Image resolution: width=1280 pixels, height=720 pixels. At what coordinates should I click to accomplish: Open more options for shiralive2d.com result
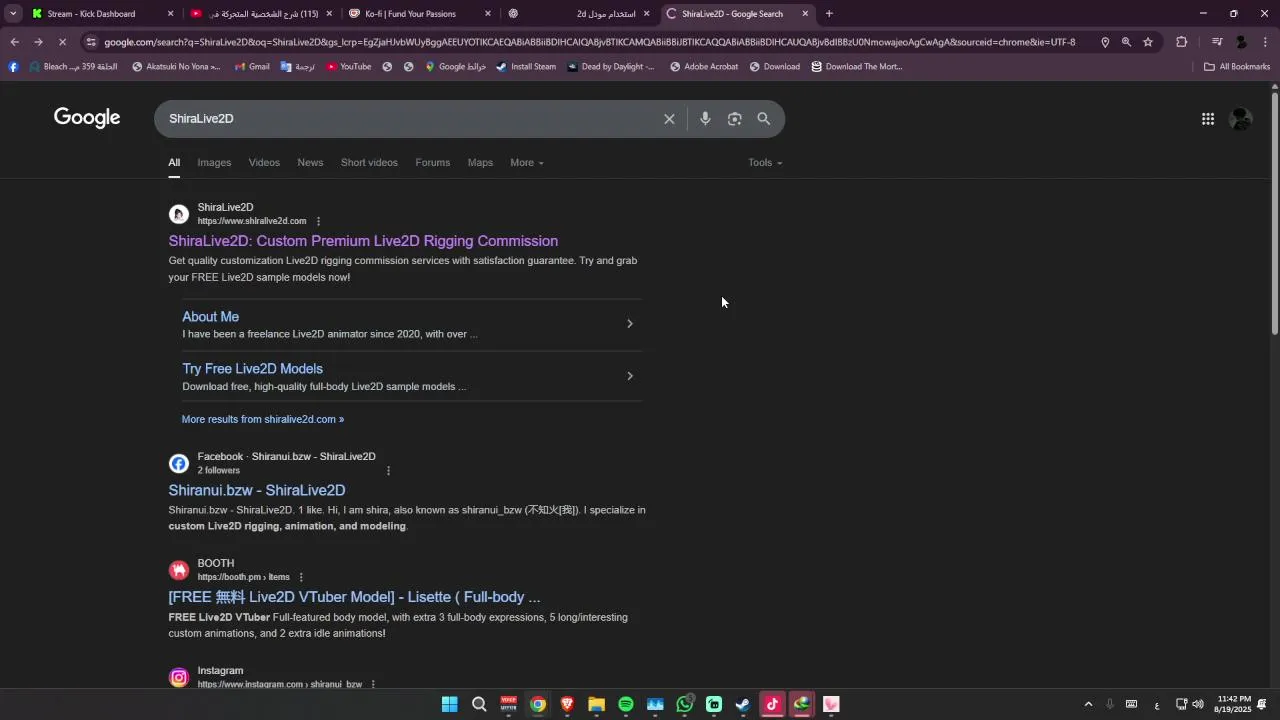coord(319,221)
